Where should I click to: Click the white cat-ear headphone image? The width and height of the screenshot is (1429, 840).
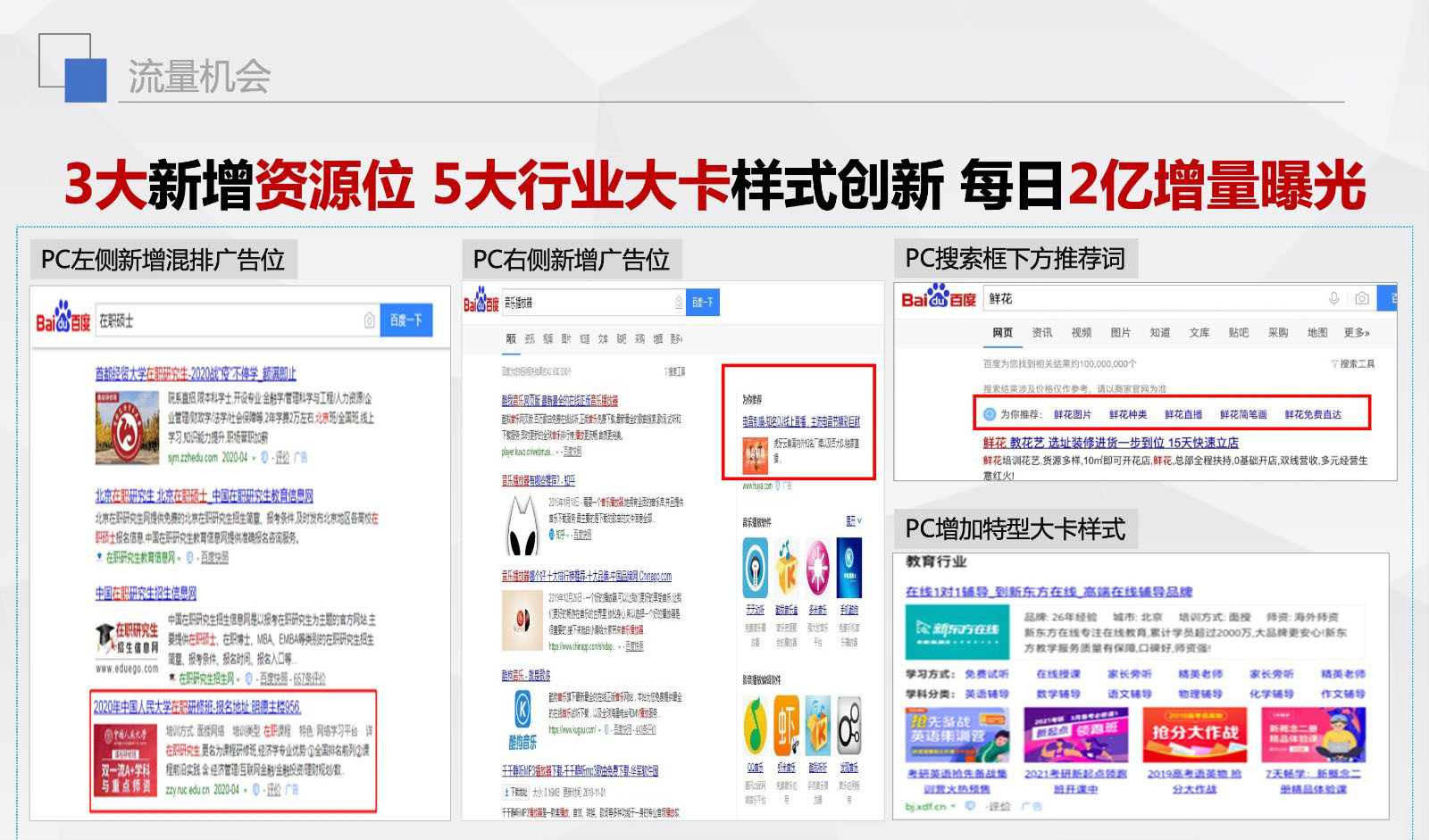coord(523,527)
